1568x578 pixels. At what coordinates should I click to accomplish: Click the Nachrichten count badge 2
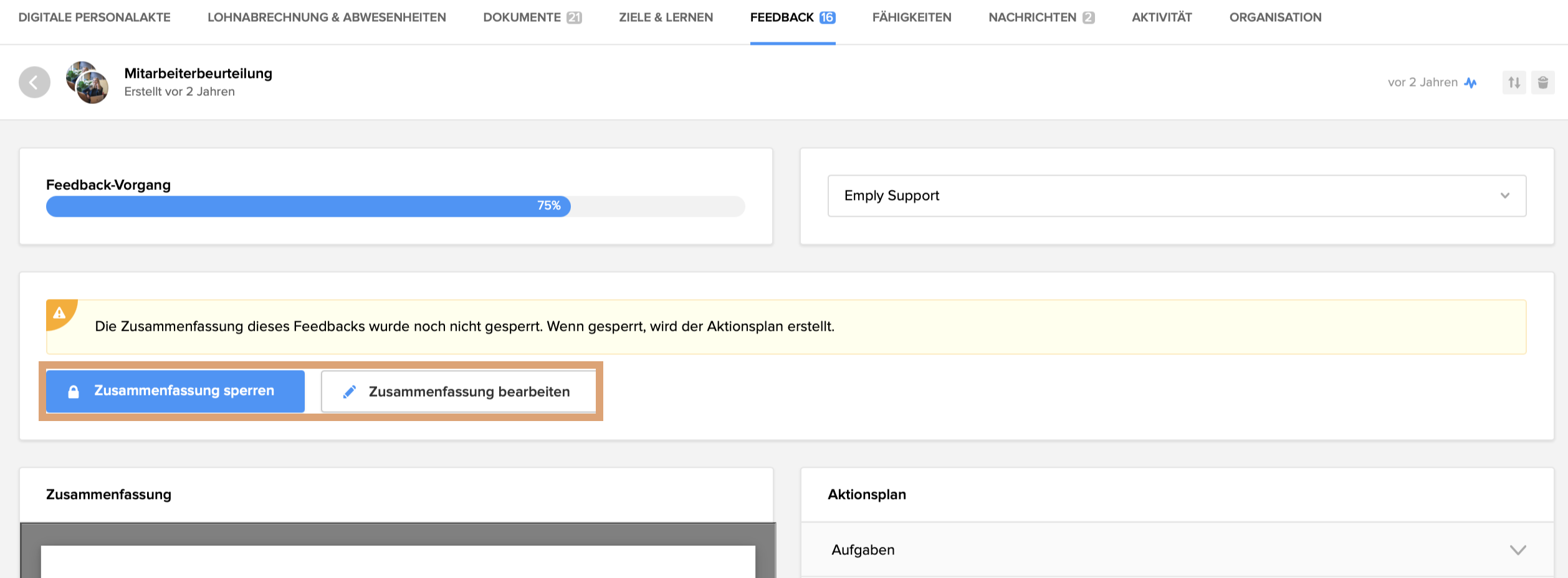click(x=1088, y=17)
